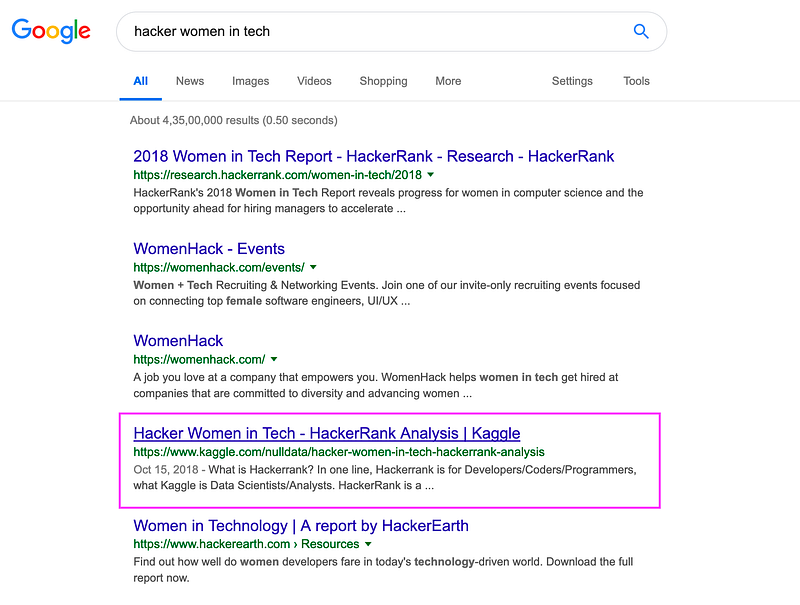Click the HackerRank's 2018 report snippet text

click(x=388, y=200)
